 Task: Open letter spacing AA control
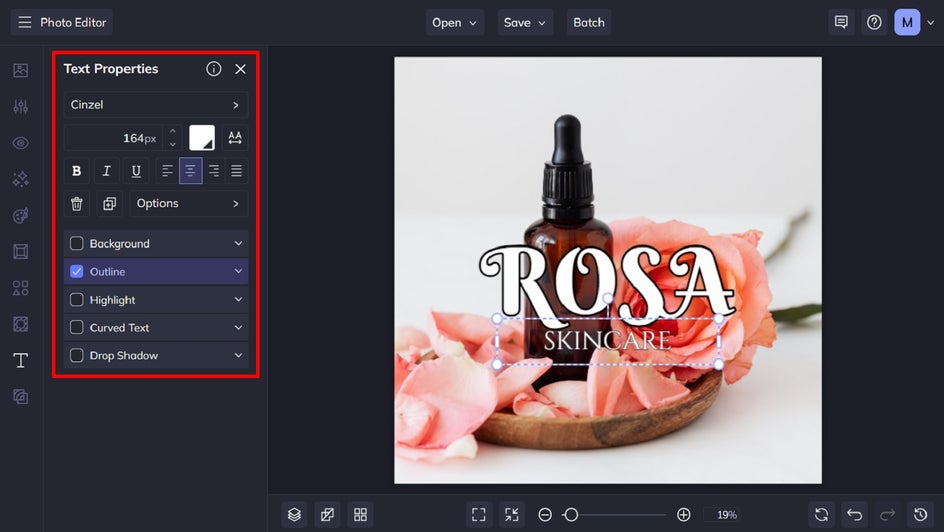[235, 138]
